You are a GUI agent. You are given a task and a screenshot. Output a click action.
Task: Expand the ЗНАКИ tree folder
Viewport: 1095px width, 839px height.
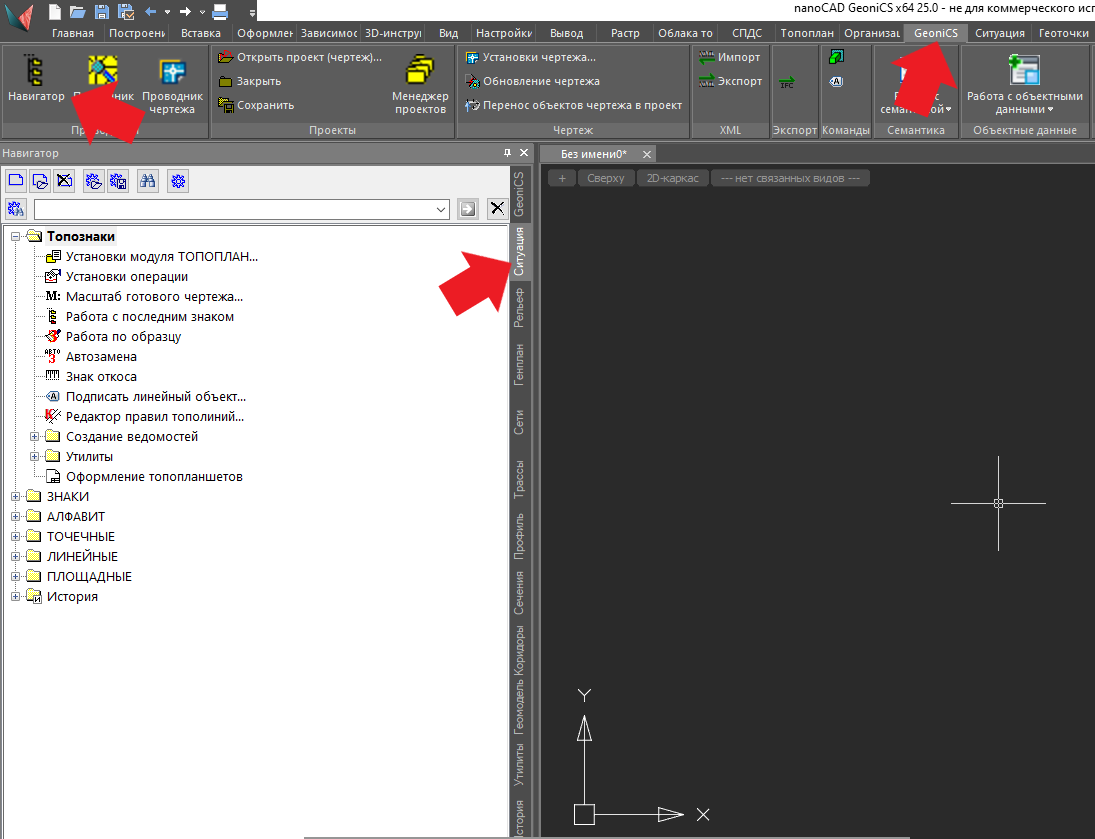16,497
